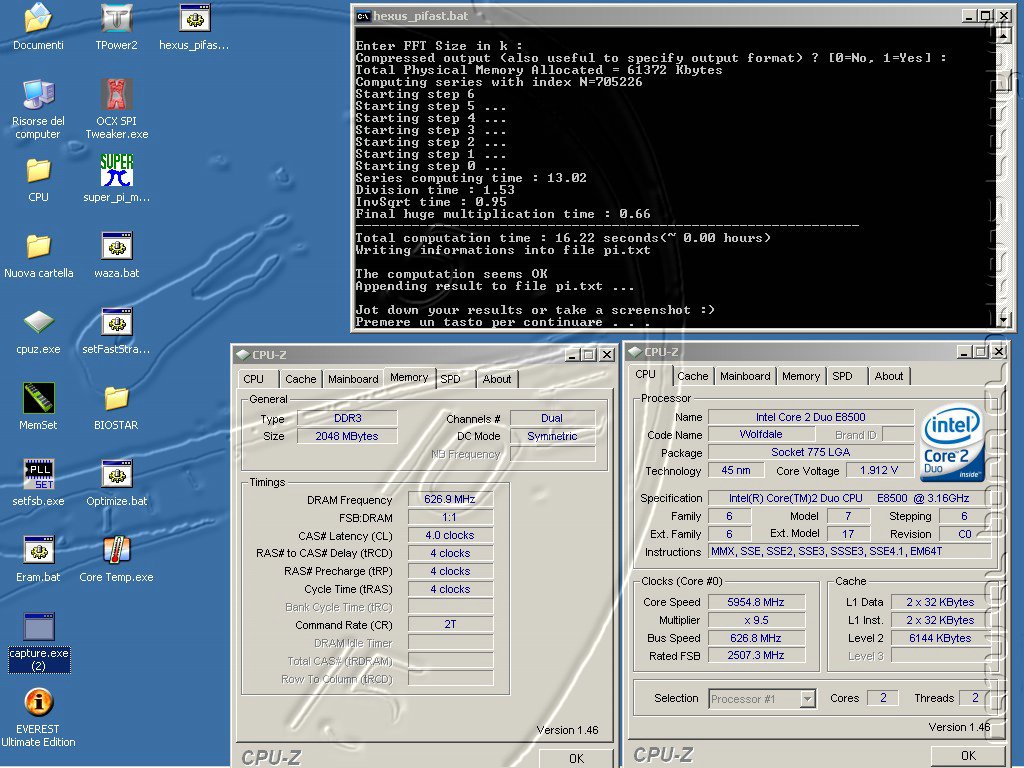The image size is (1024, 768).
Task: Open the BIOSTAR folder icon
Action: tap(117, 399)
